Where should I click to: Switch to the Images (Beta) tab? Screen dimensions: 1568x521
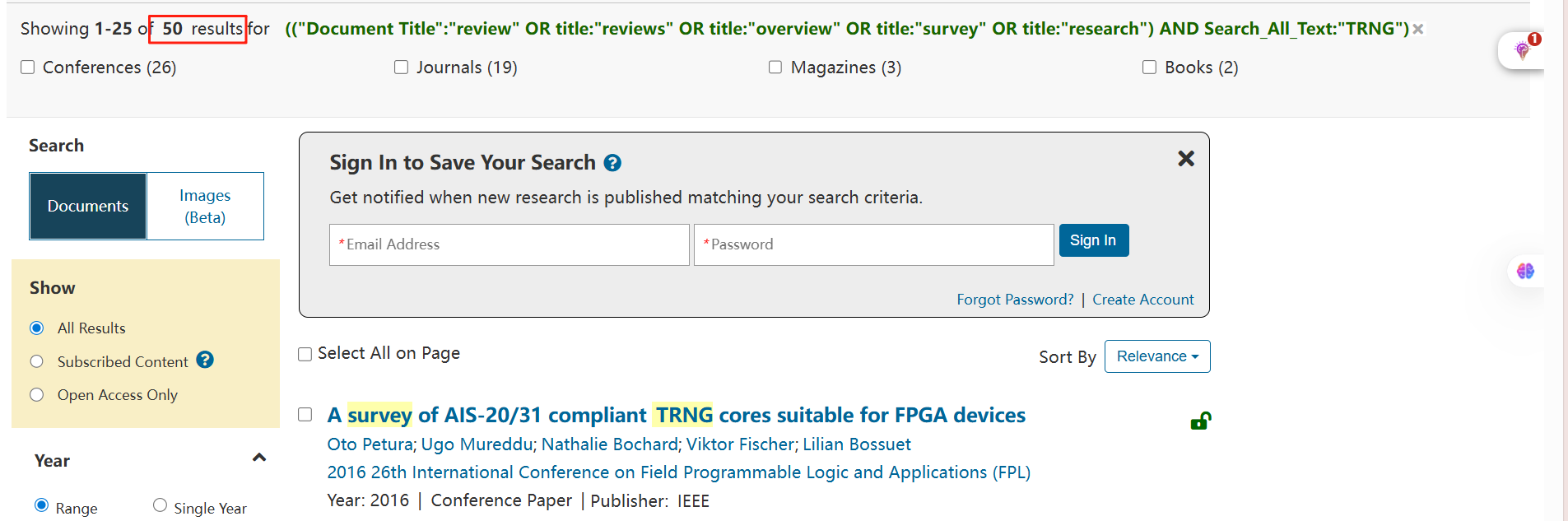pyautogui.click(x=205, y=207)
